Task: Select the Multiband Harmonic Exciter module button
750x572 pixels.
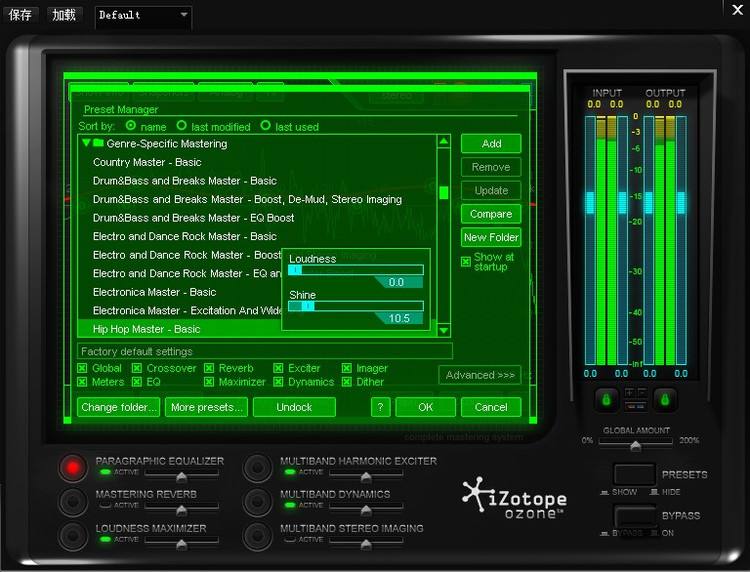Action: pyautogui.click(x=257, y=467)
